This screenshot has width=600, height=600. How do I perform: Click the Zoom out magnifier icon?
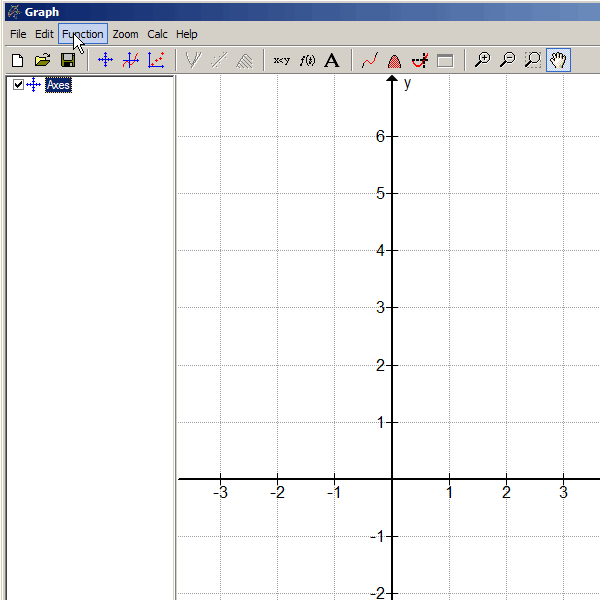pyautogui.click(x=507, y=60)
